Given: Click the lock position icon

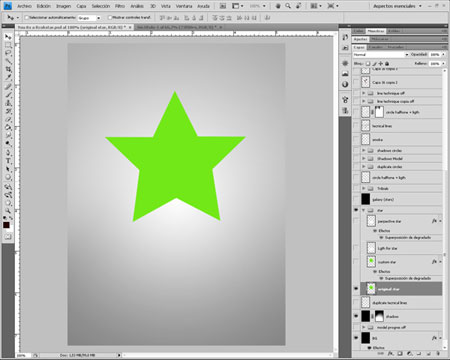Looking at the screenshot, I should [x=381, y=63].
